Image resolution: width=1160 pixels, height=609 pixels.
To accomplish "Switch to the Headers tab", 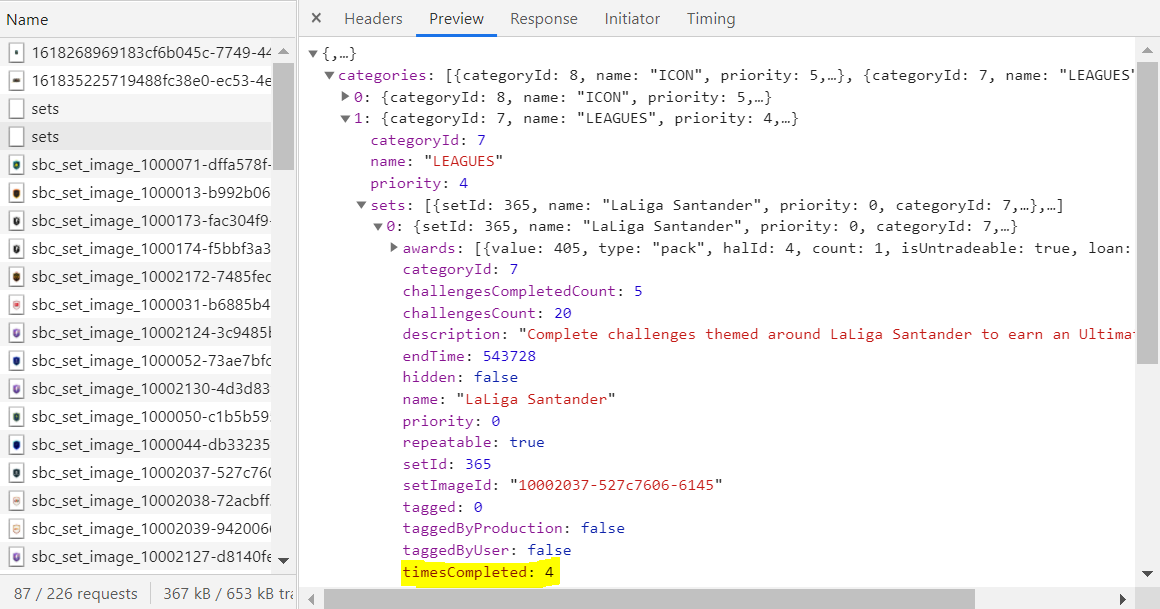I will [373, 18].
